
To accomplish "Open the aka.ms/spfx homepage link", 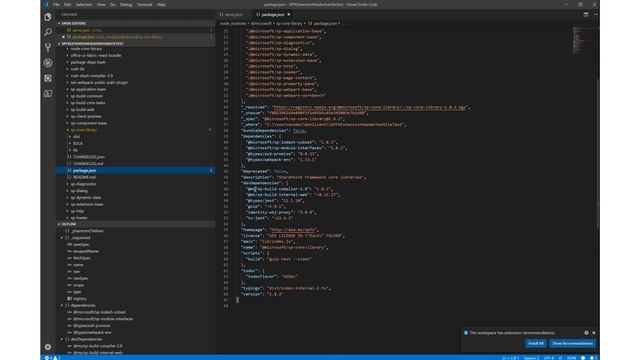I will click(293, 230).
